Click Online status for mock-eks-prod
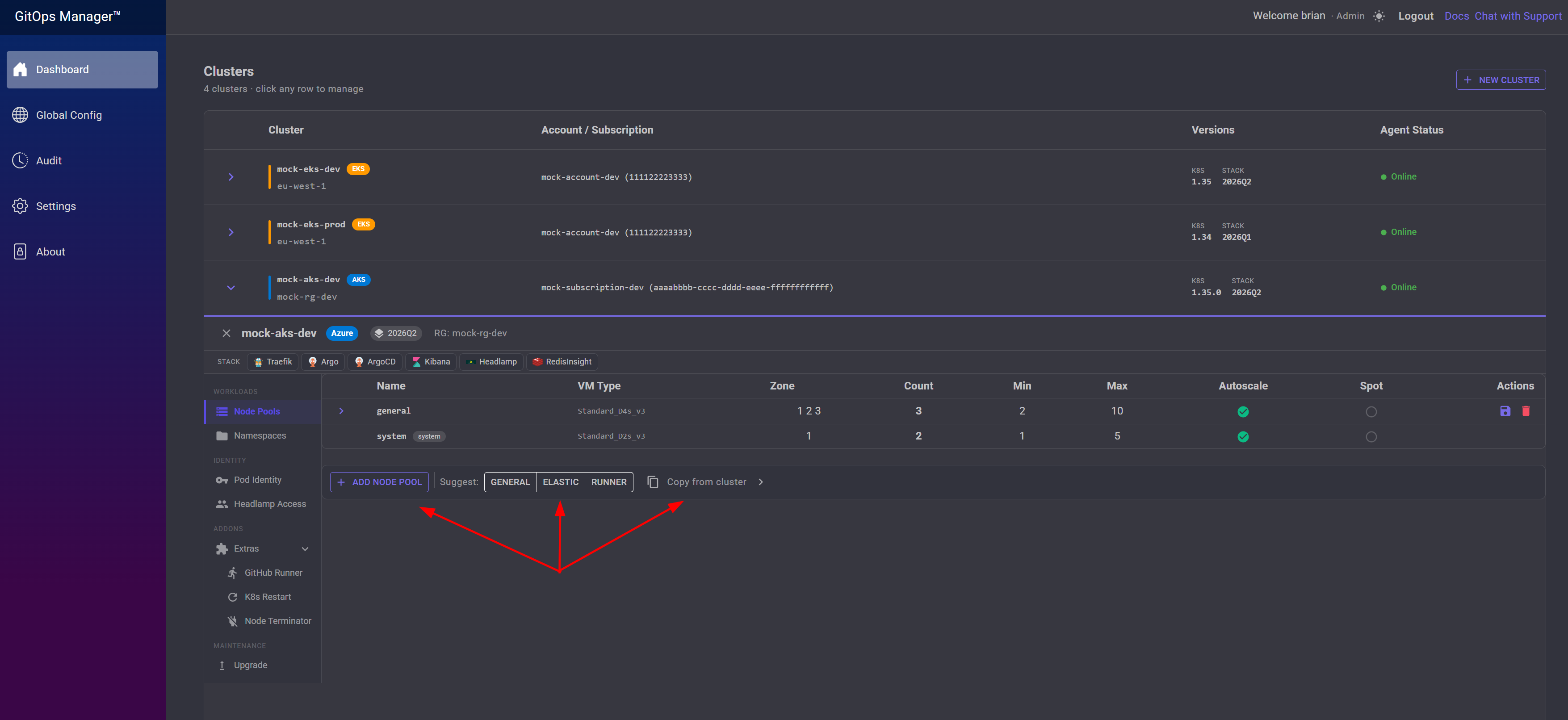 (1399, 232)
